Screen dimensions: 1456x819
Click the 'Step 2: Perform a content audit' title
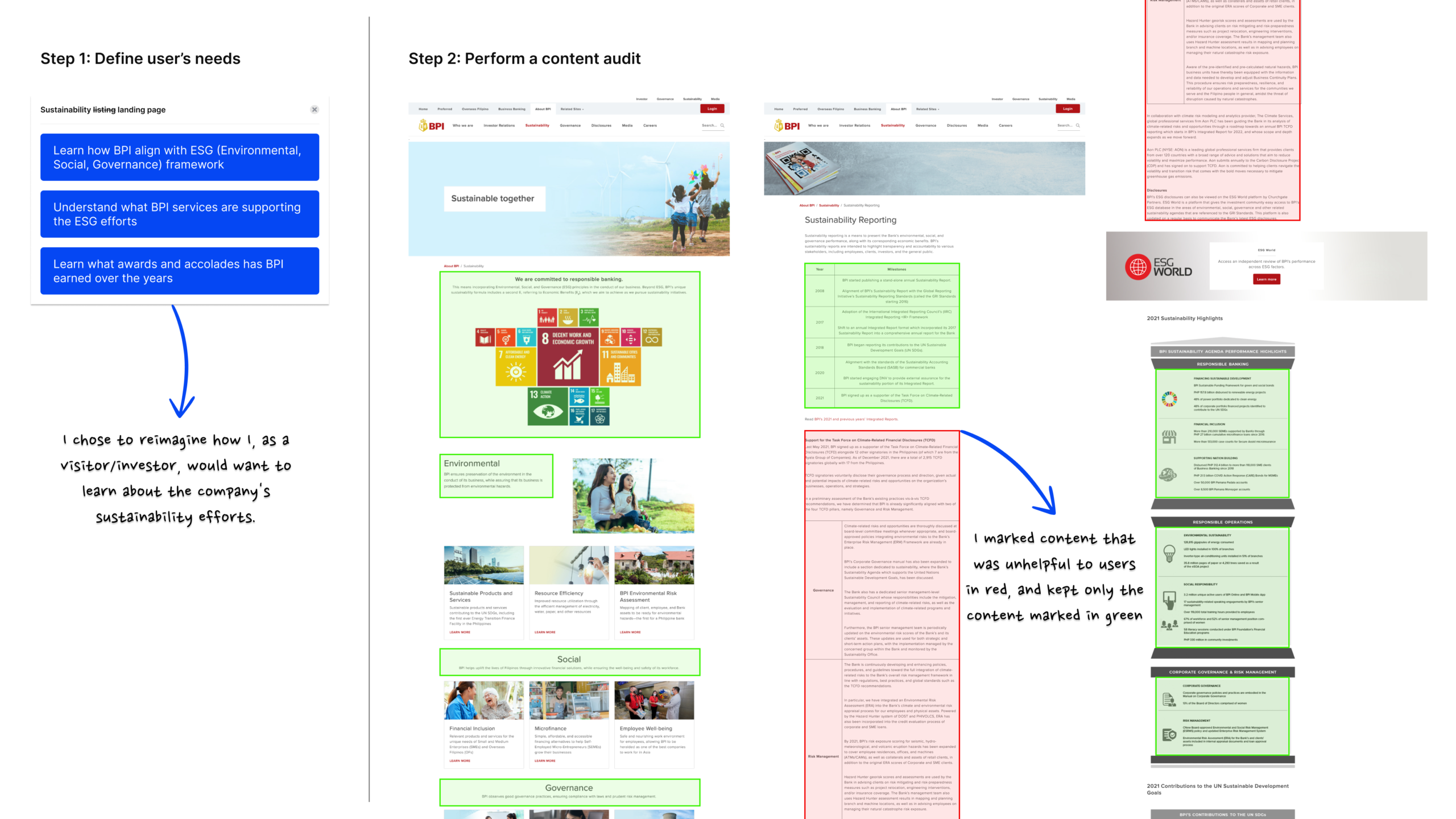(524, 59)
